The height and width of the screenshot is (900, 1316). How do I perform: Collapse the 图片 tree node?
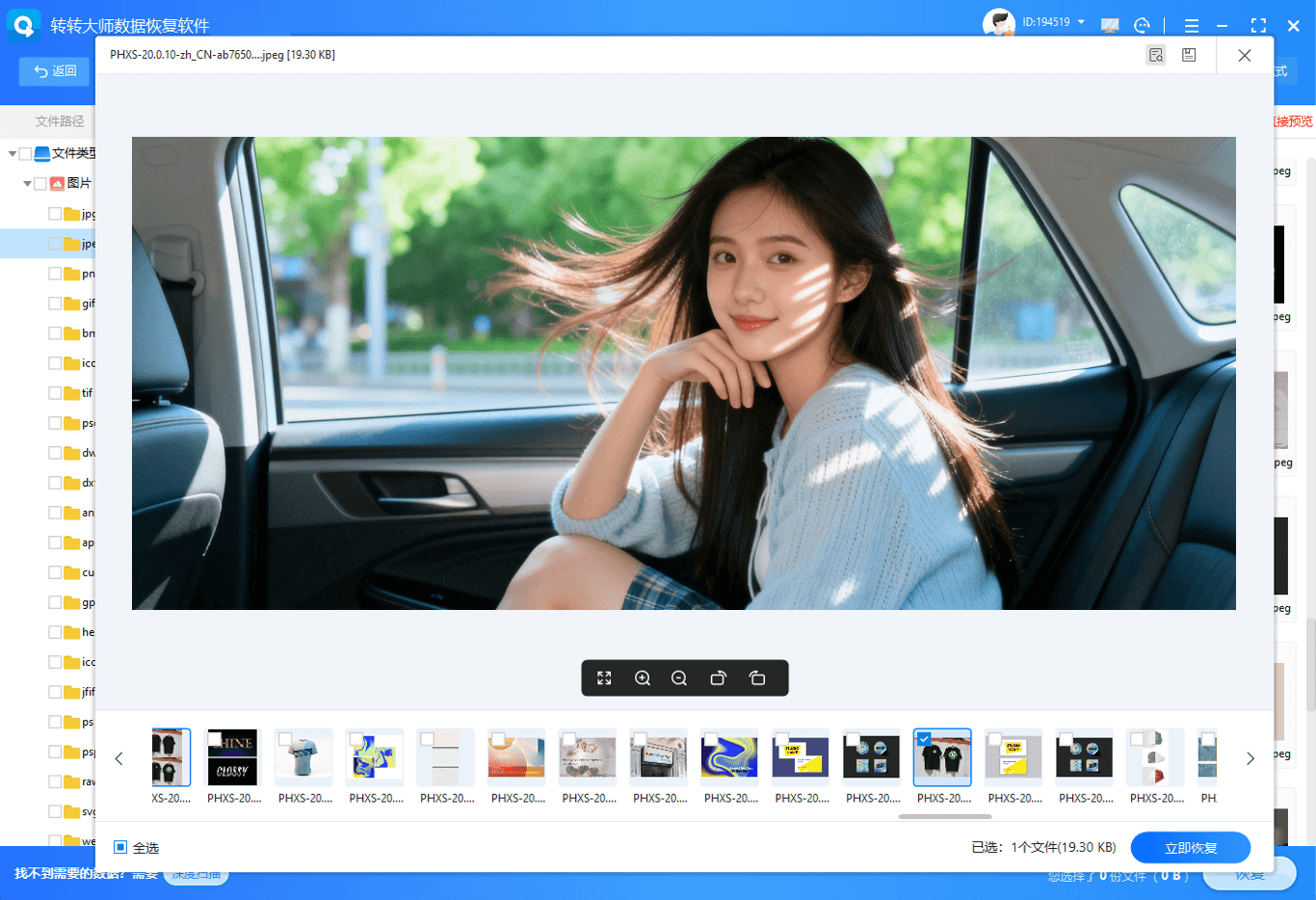coord(27,183)
